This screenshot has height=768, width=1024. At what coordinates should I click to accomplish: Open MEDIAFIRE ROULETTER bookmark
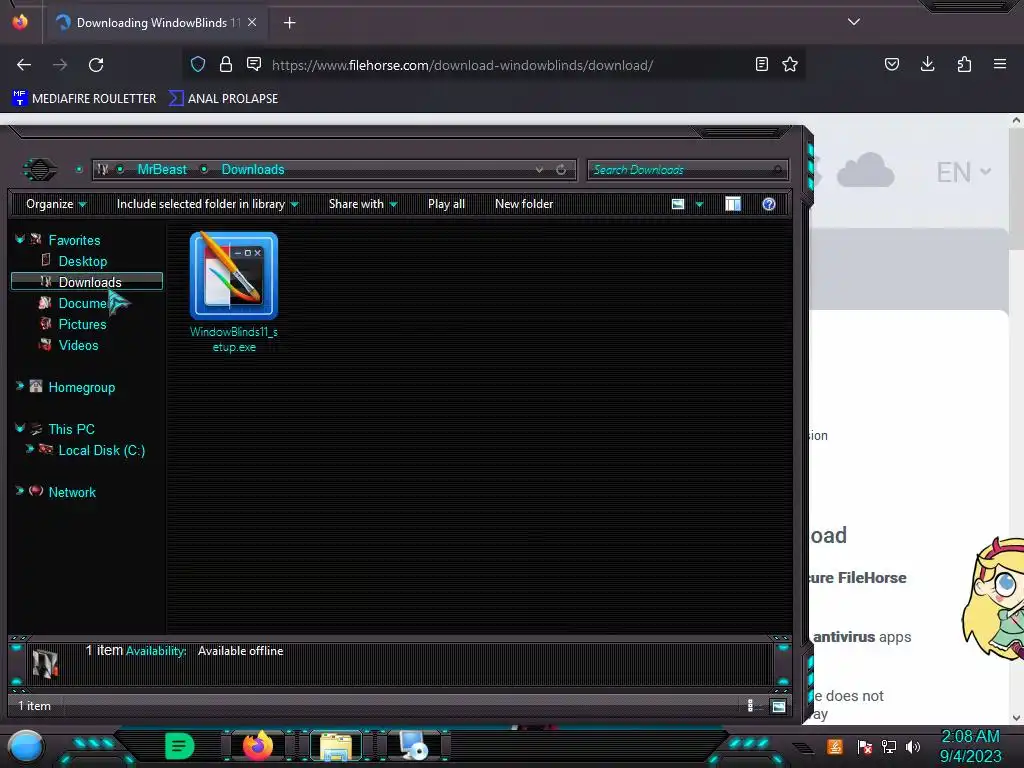84,99
